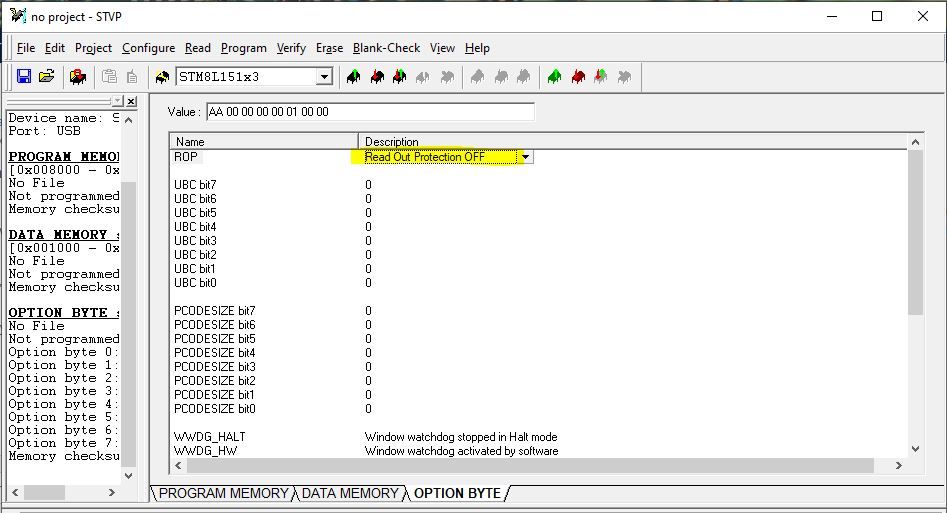
Task: Click the OPTION BYTE heading in the left pane
Action: [x=64, y=312]
